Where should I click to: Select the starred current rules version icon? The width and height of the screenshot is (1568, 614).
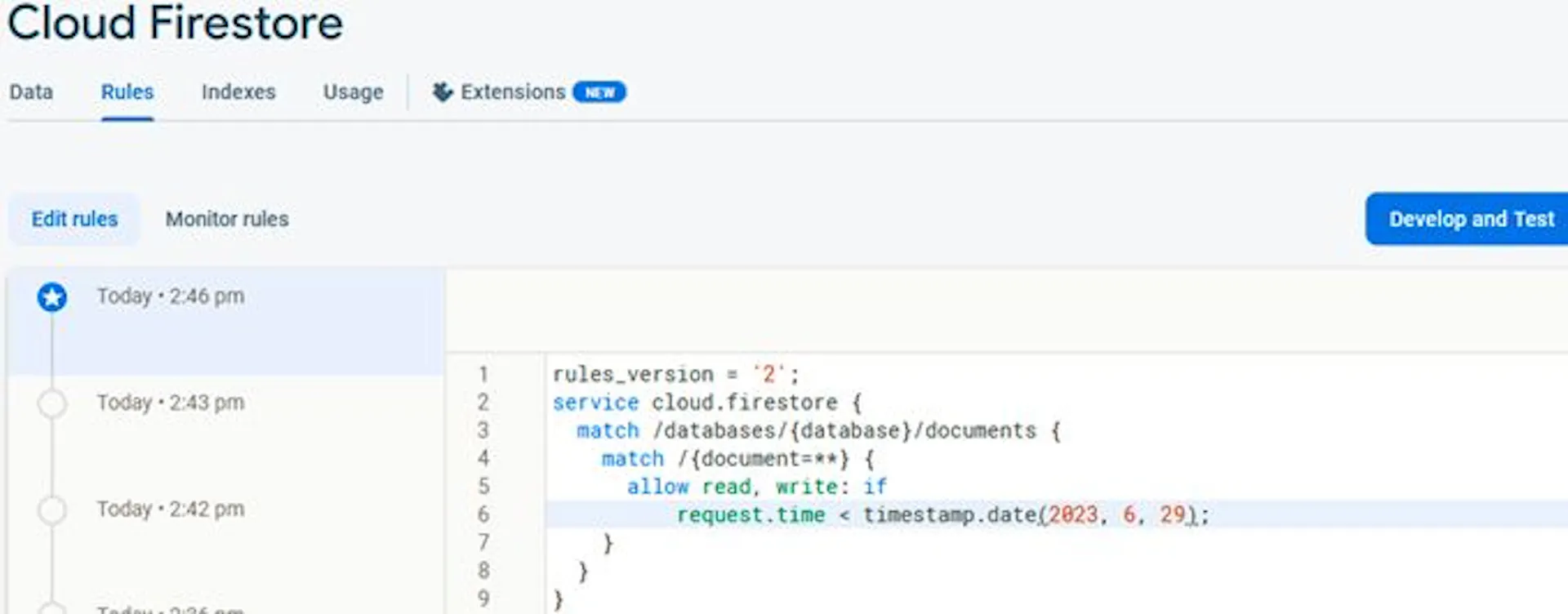(x=52, y=297)
